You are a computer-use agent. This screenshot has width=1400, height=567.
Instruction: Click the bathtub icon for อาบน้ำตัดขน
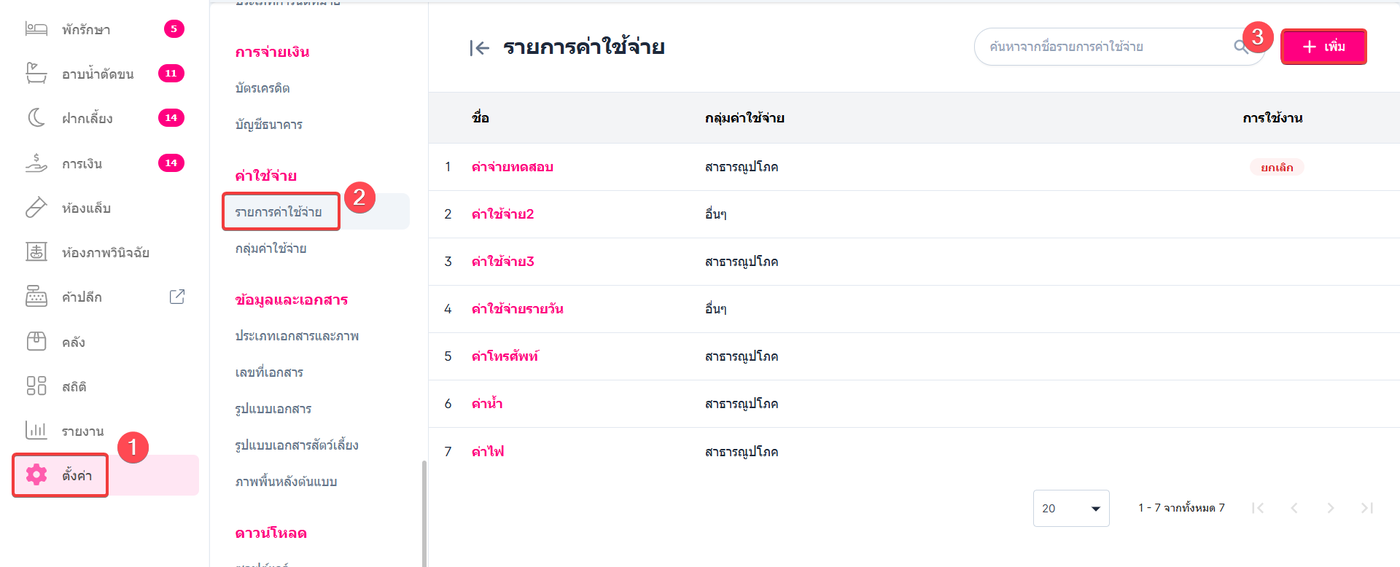[x=37, y=74]
